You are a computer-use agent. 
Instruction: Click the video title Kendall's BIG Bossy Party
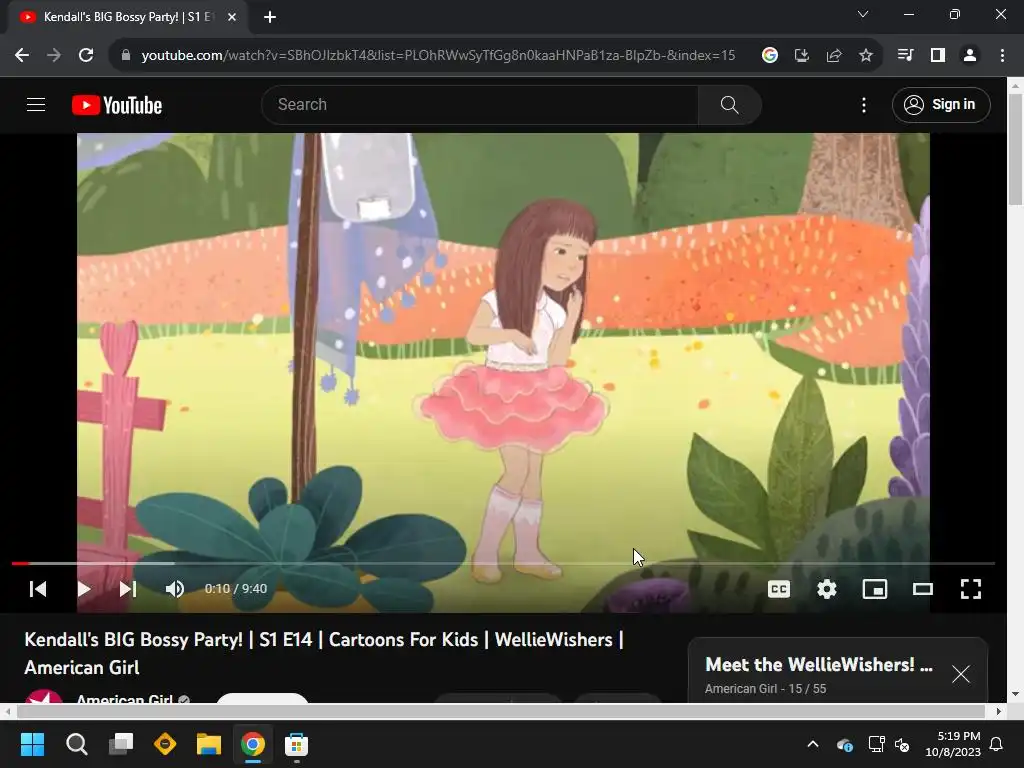pyautogui.click(x=324, y=653)
